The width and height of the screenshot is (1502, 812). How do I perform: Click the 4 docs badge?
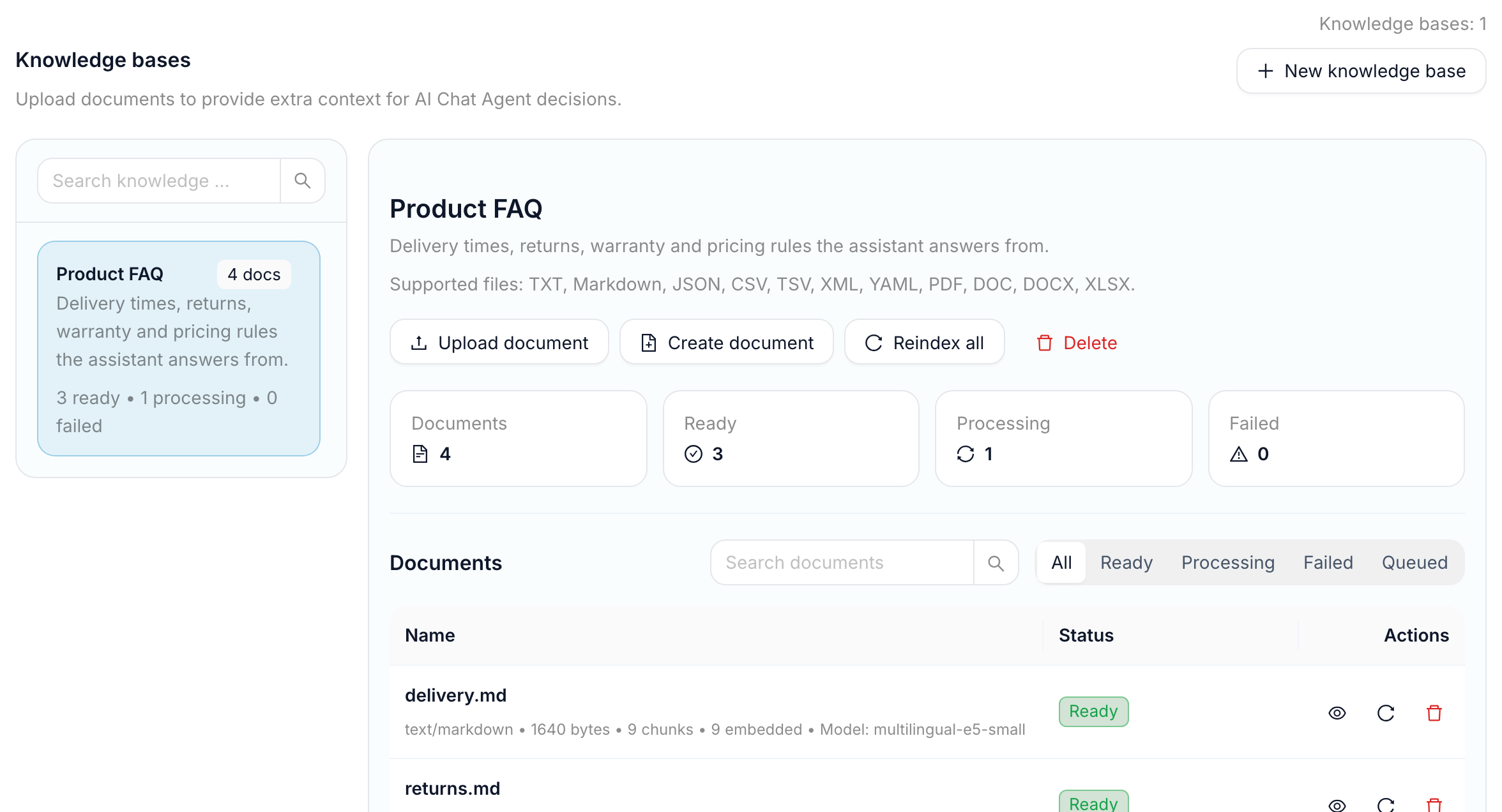coord(254,274)
